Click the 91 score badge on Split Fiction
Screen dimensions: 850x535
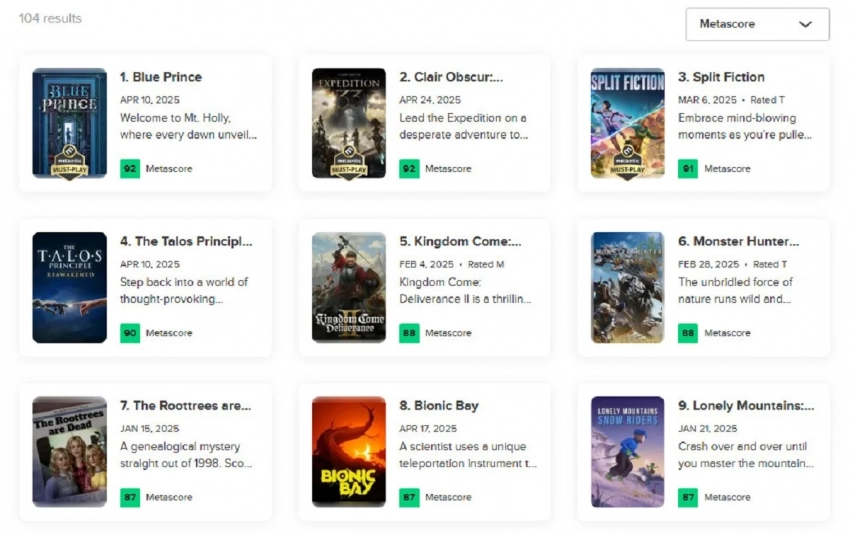(x=688, y=169)
